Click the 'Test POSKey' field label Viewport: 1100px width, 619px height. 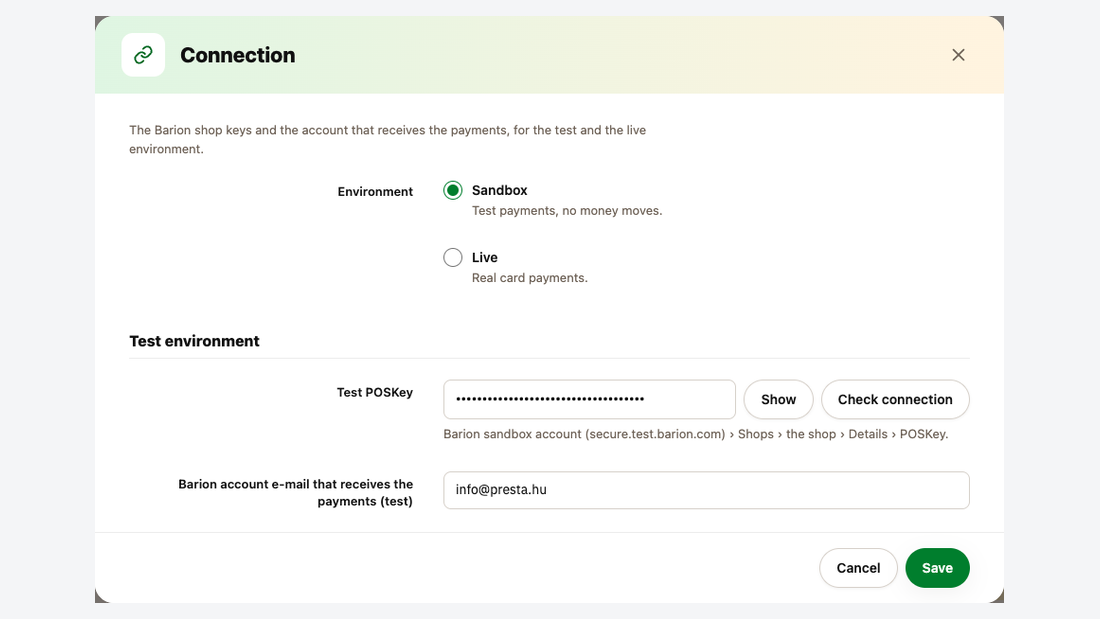click(375, 392)
